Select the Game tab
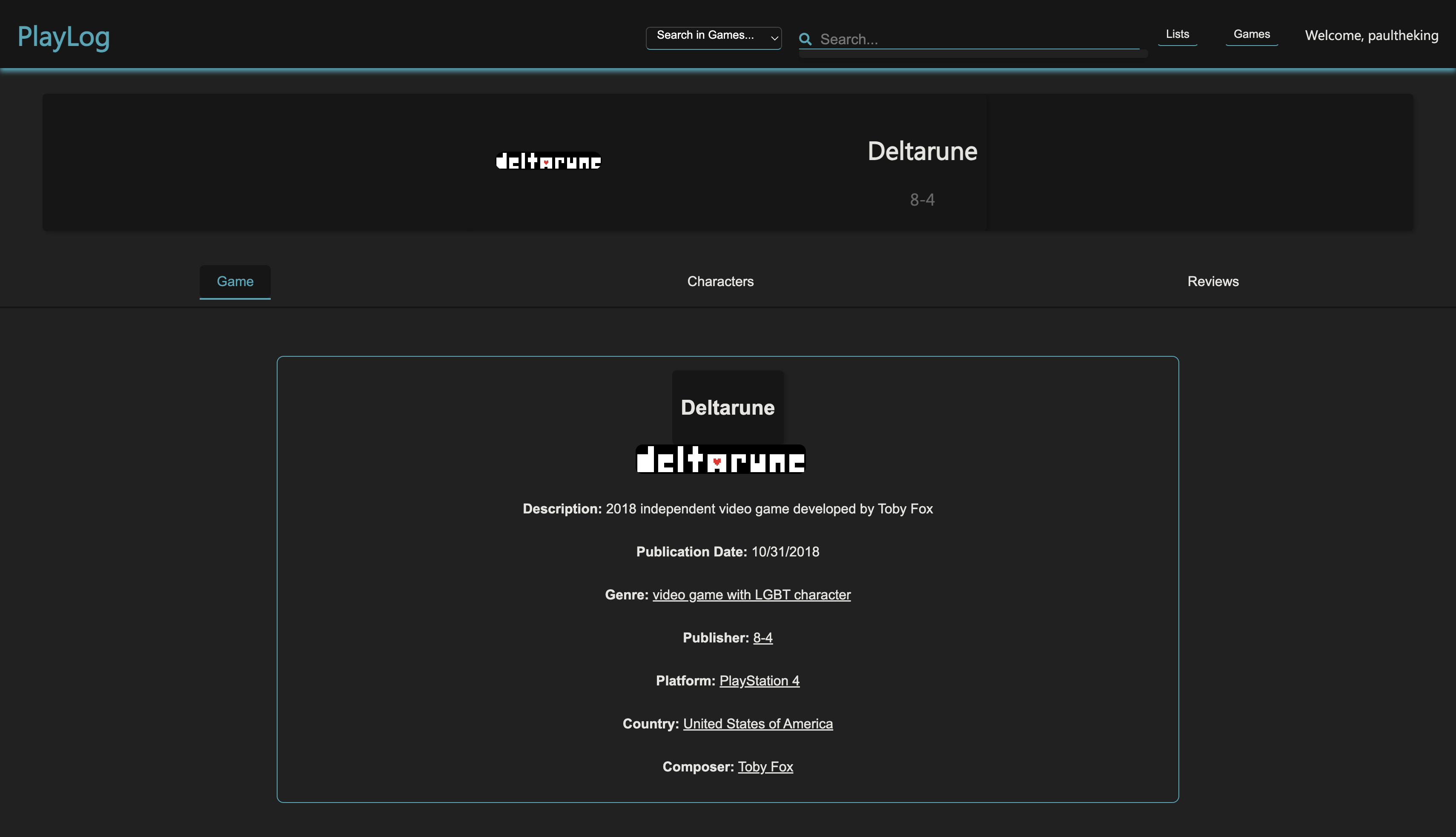Viewport: 1456px width, 837px height. 235,282
